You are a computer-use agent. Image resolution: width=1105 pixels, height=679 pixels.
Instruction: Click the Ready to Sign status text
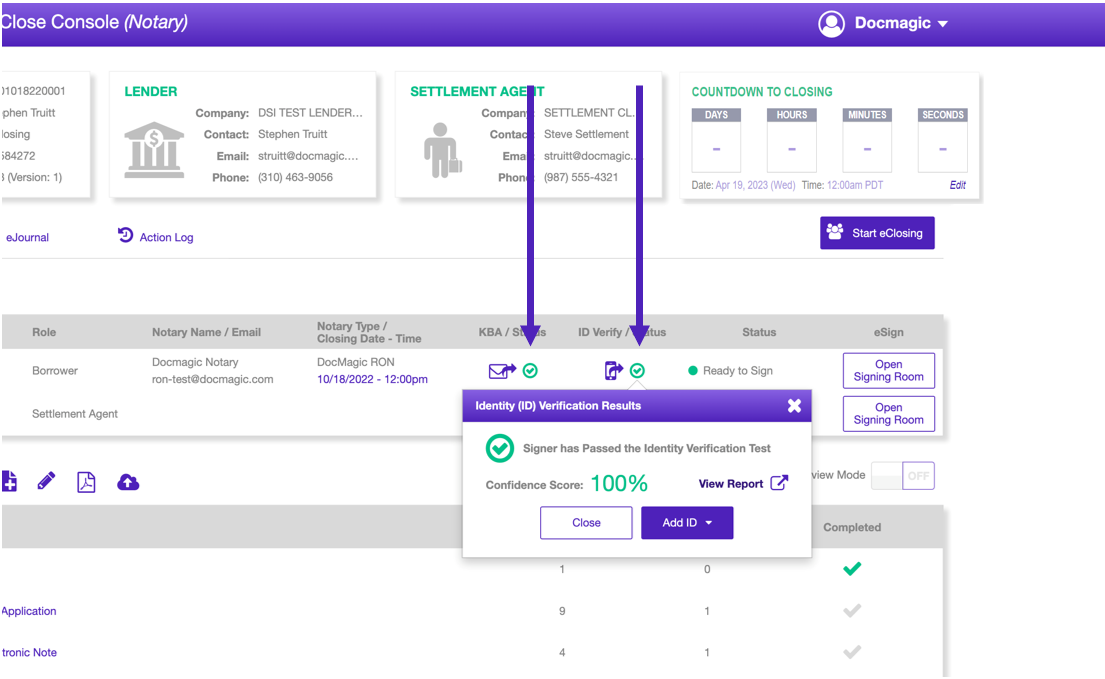[738, 370]
